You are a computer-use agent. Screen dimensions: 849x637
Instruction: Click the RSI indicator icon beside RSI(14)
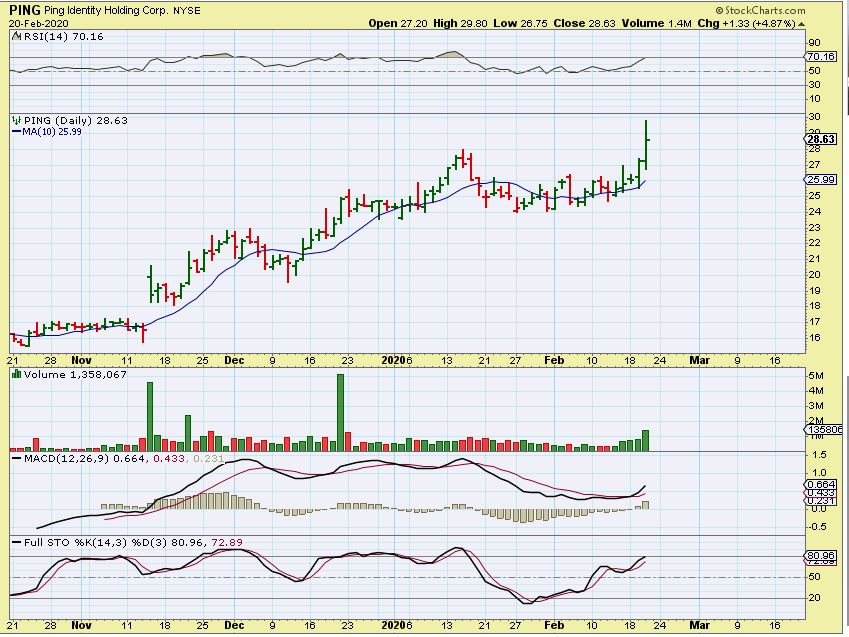click(16, 37)
